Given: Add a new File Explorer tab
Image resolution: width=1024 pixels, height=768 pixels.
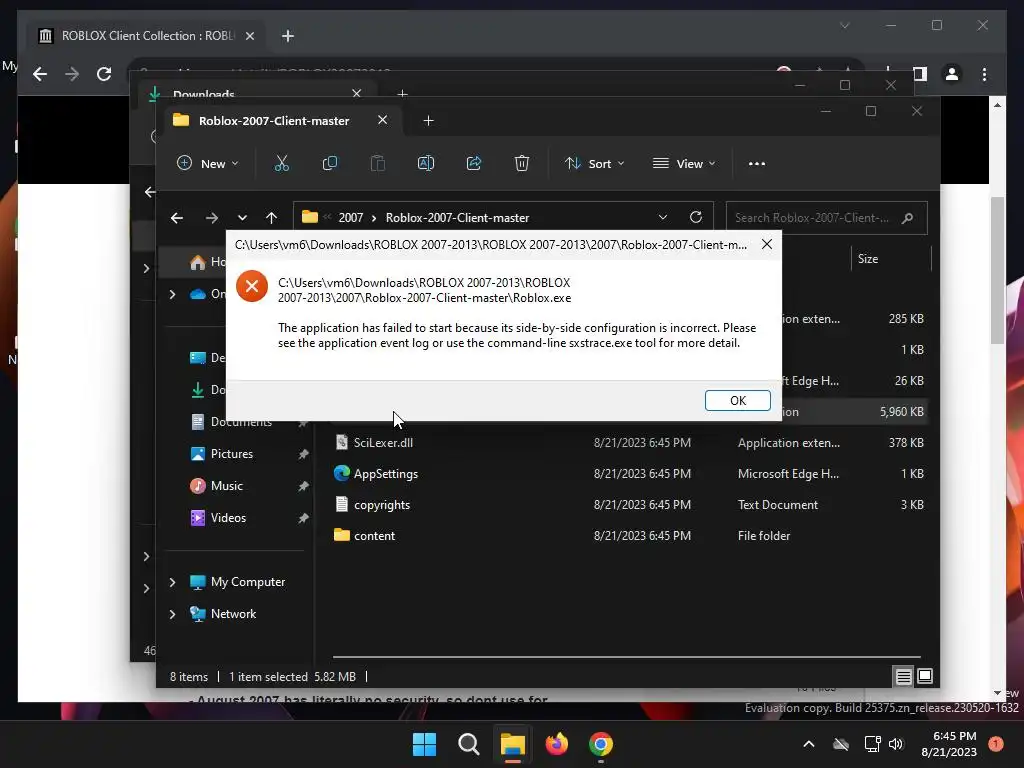Looking at the screenshot, I should click(428, 121).
